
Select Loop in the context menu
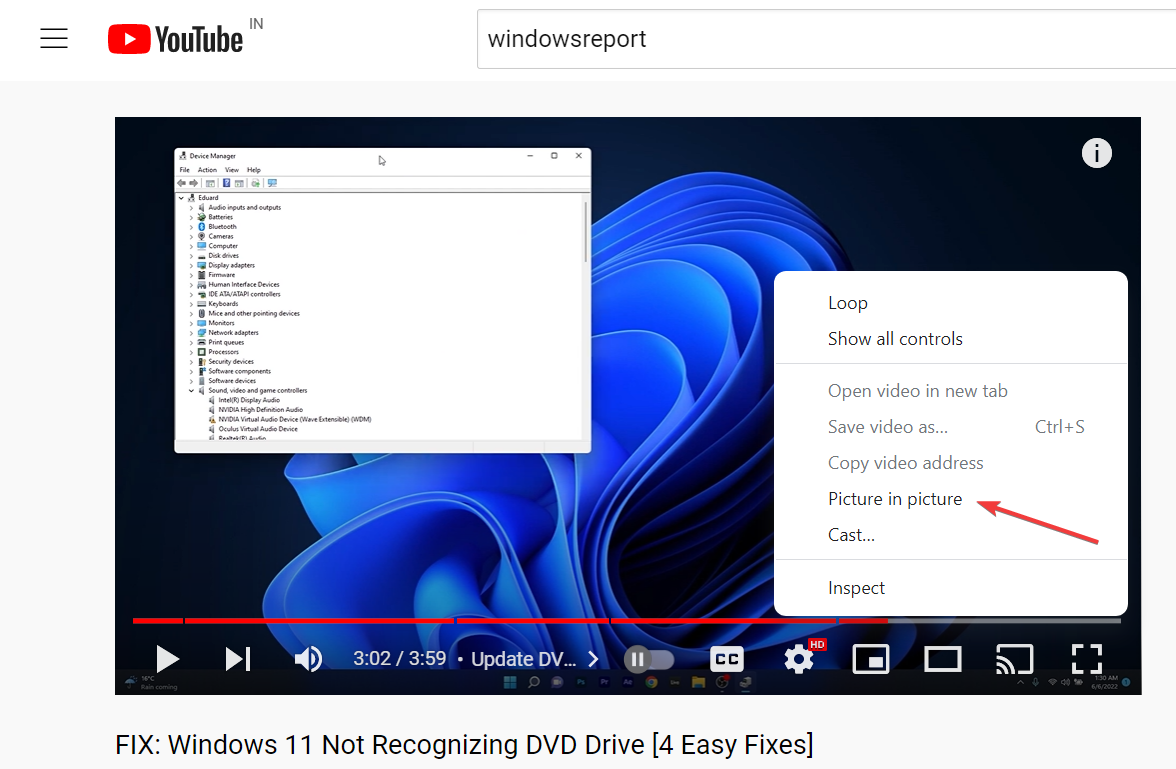950,302
